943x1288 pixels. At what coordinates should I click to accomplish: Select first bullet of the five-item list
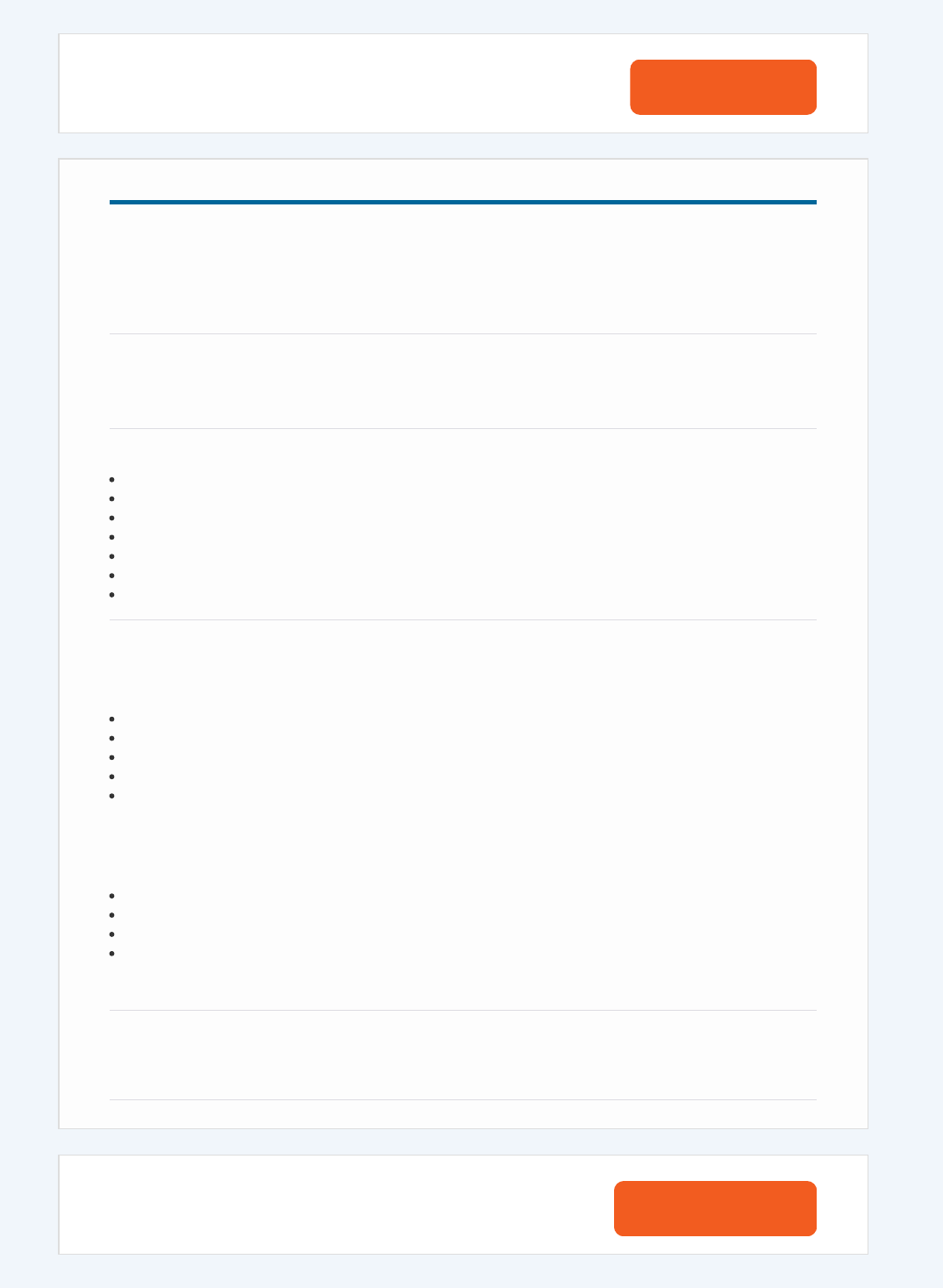point(112,719)
